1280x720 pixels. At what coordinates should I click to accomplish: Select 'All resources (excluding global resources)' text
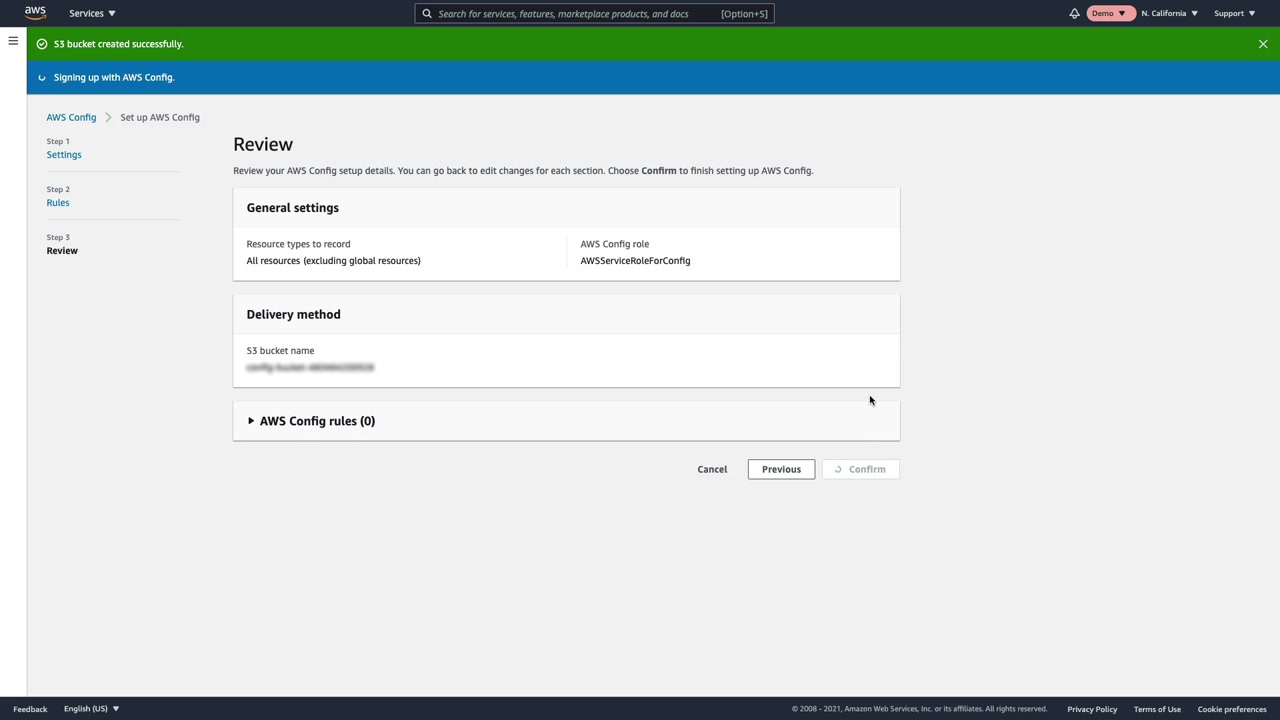pyautogui.click(x=333, y=261)
